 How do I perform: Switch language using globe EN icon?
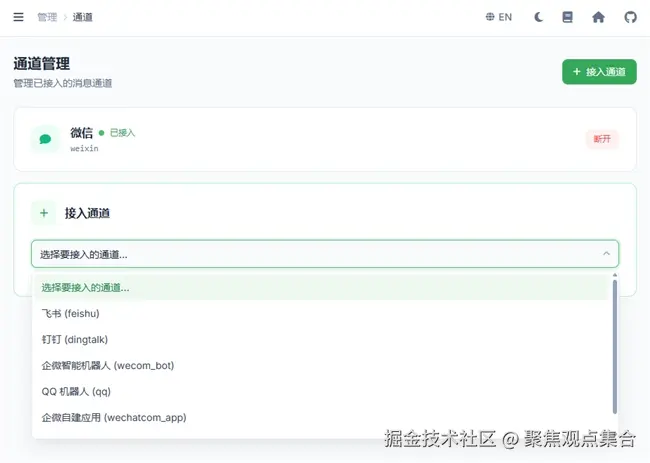pyautogui.click(x=499, y=17)
